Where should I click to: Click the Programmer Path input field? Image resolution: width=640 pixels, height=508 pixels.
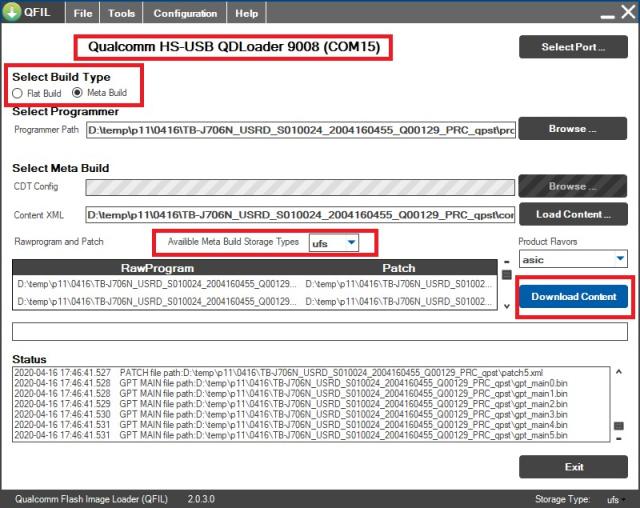[x=301, y=130]
